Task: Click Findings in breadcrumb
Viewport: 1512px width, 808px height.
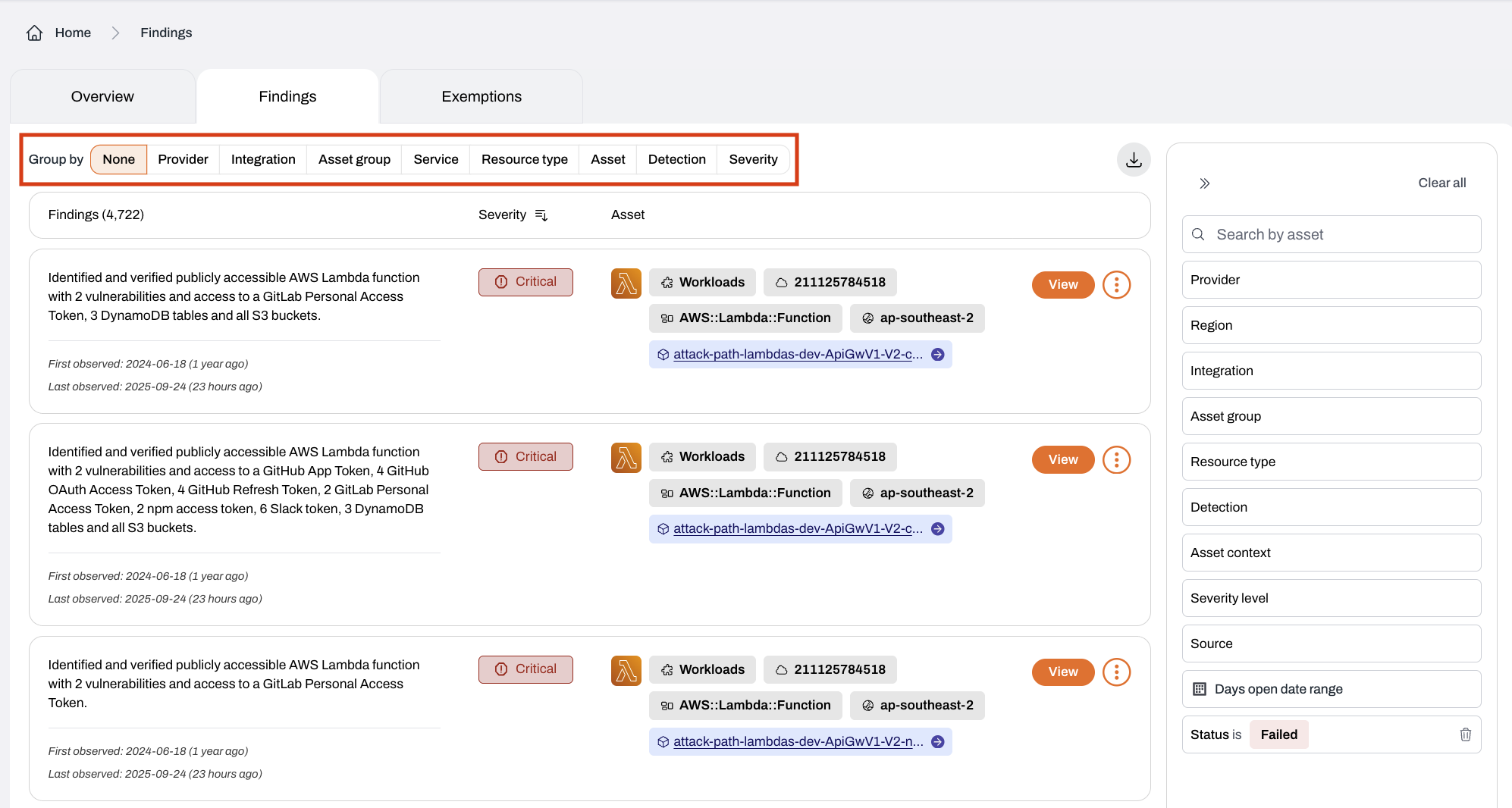Action: (166, 33)
